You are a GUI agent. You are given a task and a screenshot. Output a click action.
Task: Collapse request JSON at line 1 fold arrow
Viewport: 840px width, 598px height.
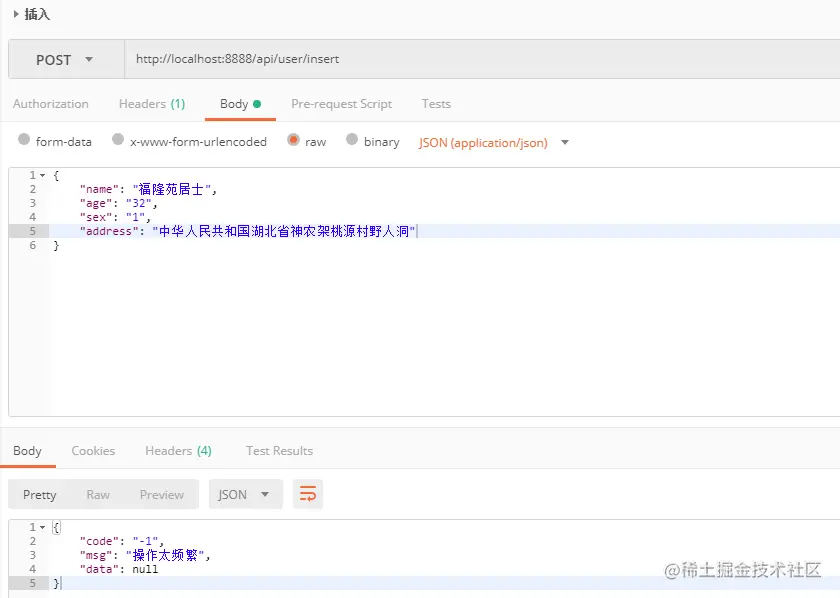coord(43,175)
